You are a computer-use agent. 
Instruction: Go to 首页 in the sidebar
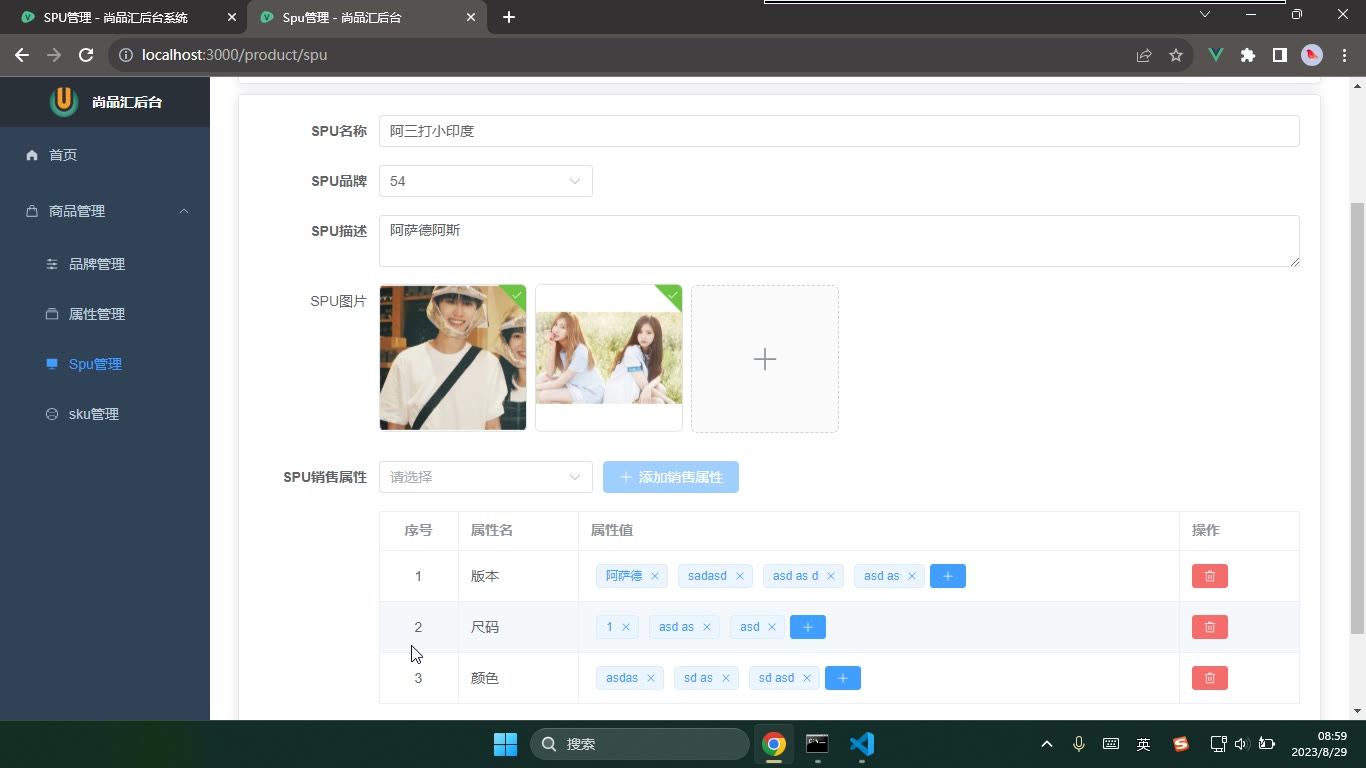pyautogui.click(x=105, y=155)
